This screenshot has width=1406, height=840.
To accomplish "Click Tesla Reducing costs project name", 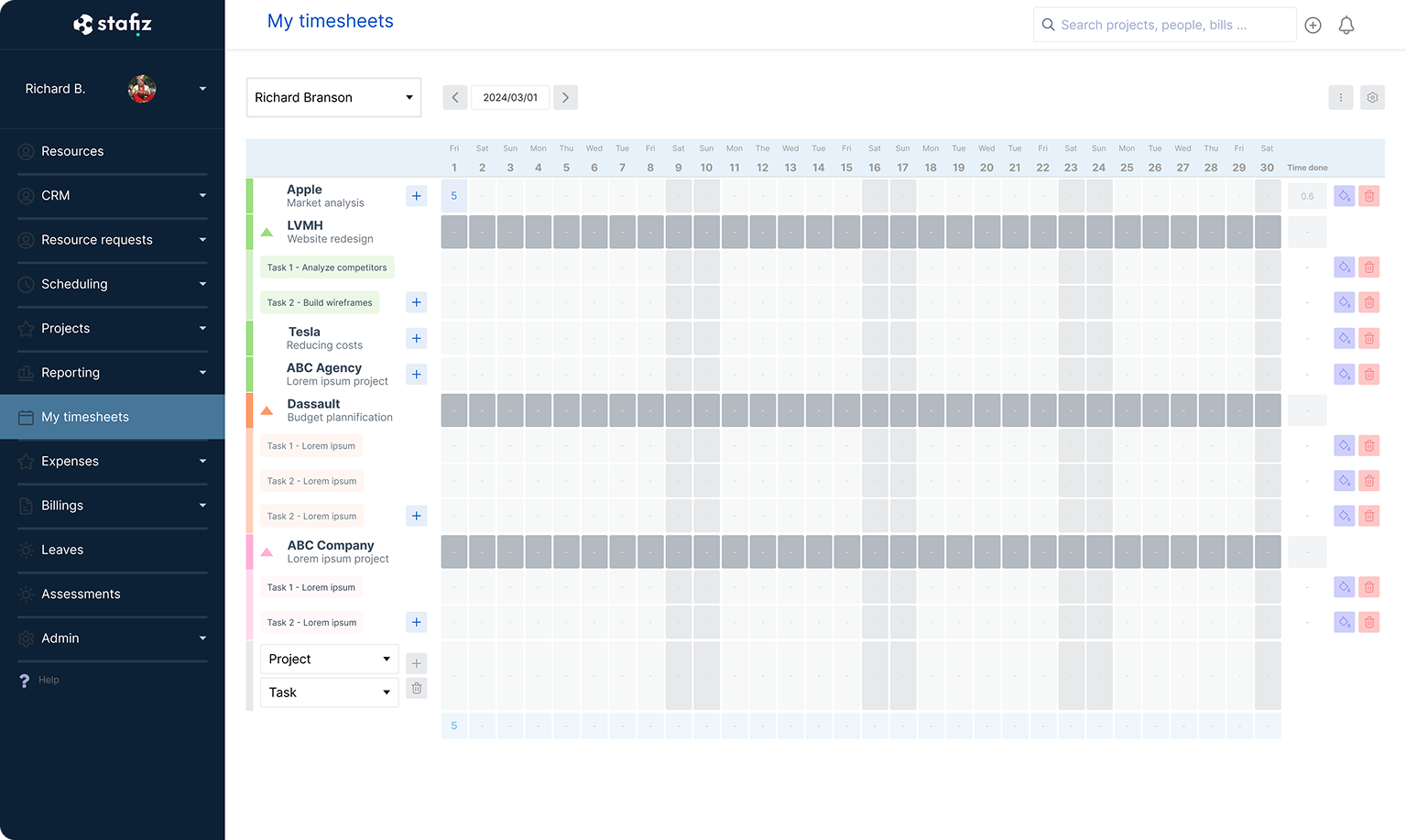I will [x=324, y=338].
